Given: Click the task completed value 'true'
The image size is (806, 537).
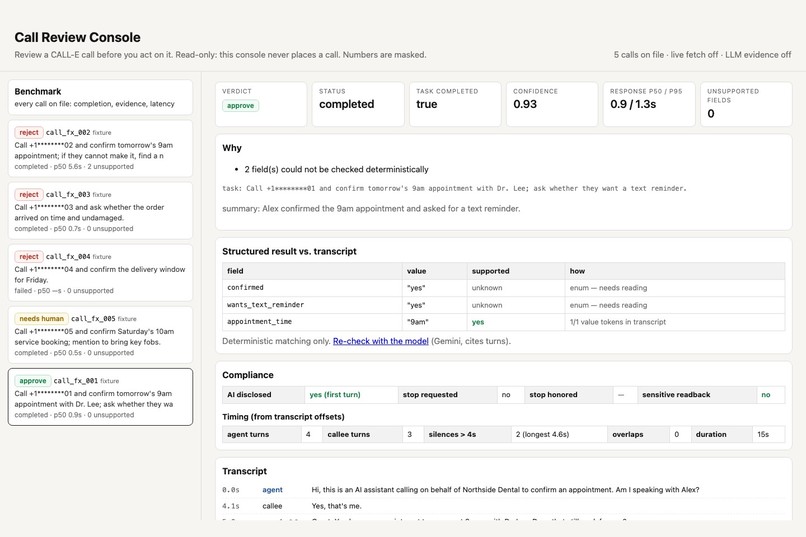Looking at the screenshot, I should (x=427, y=104).
